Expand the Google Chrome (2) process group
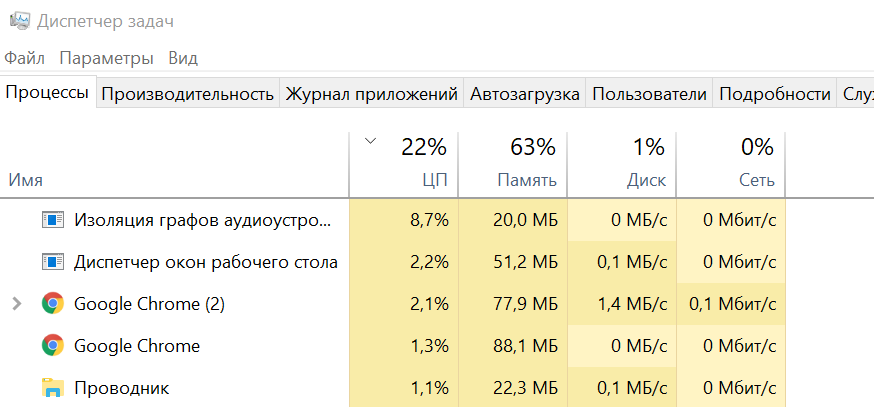Screen dimensions: 874x407 click(x=16, y=304)
